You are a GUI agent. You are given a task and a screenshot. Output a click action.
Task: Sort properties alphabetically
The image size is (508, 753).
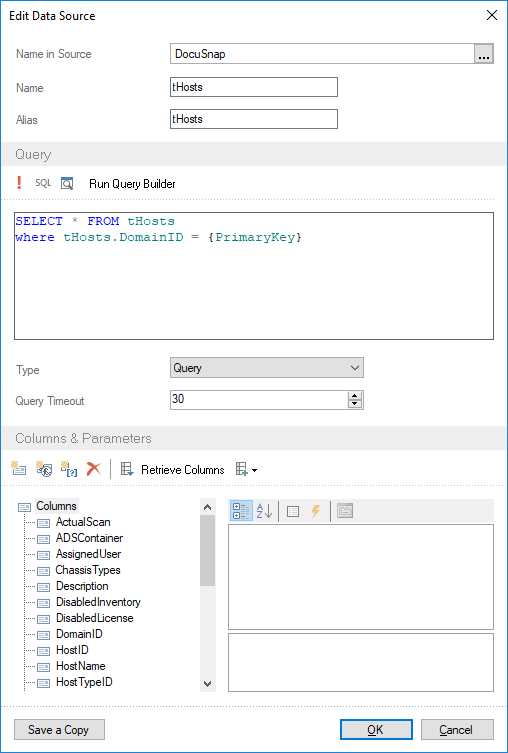(265, 511)
